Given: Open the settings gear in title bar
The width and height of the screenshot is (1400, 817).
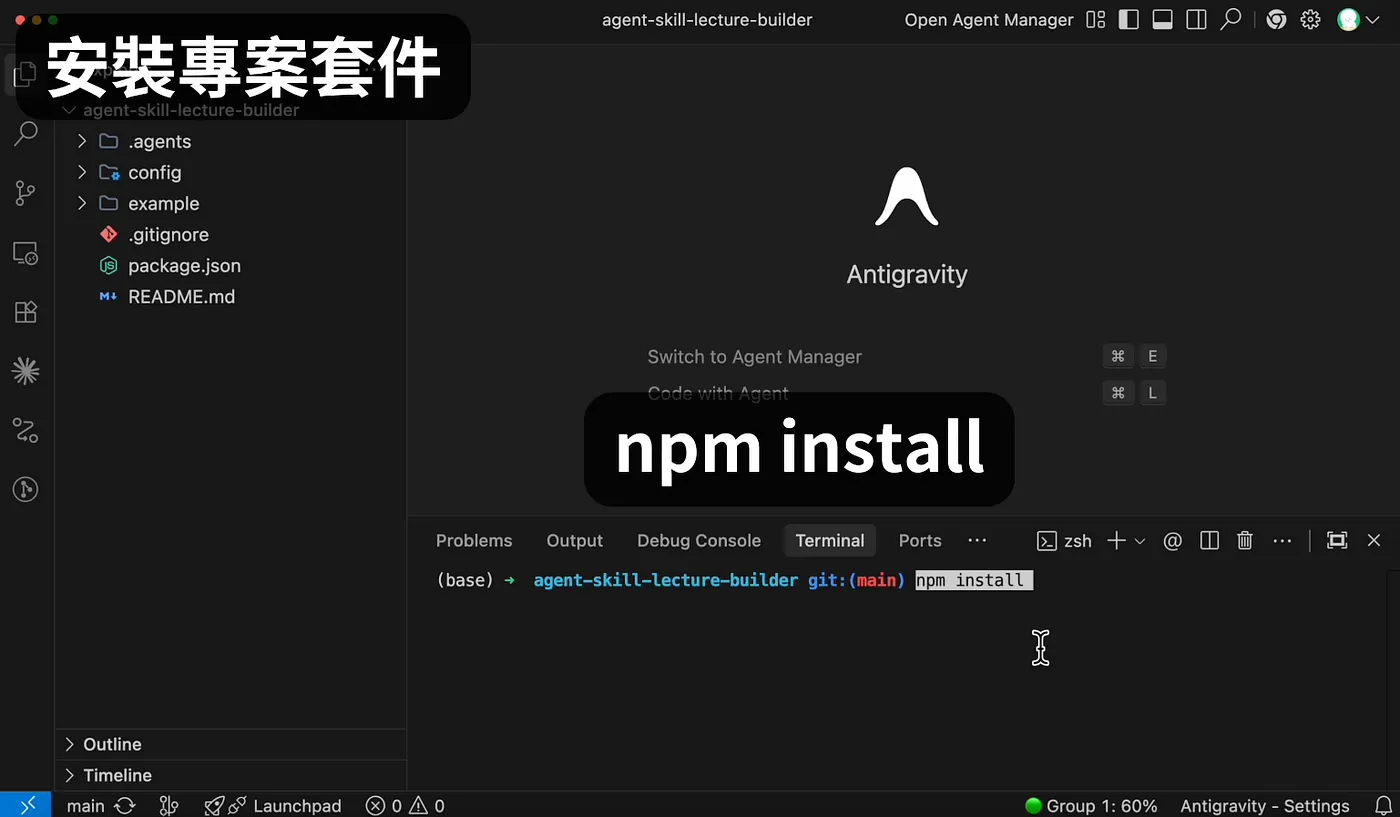Looking at the screenshot, I should pos(1310,20).
